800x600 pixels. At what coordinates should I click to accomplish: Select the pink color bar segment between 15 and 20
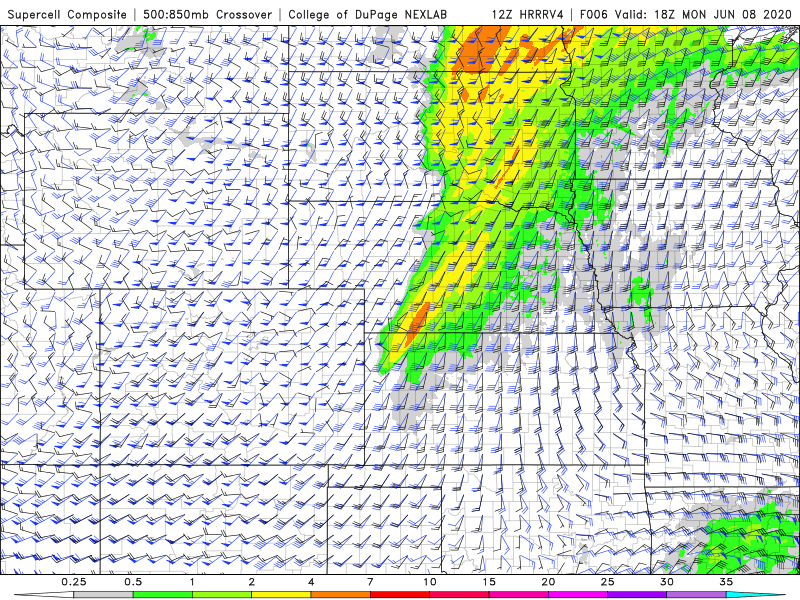click(x=518, y=595)
